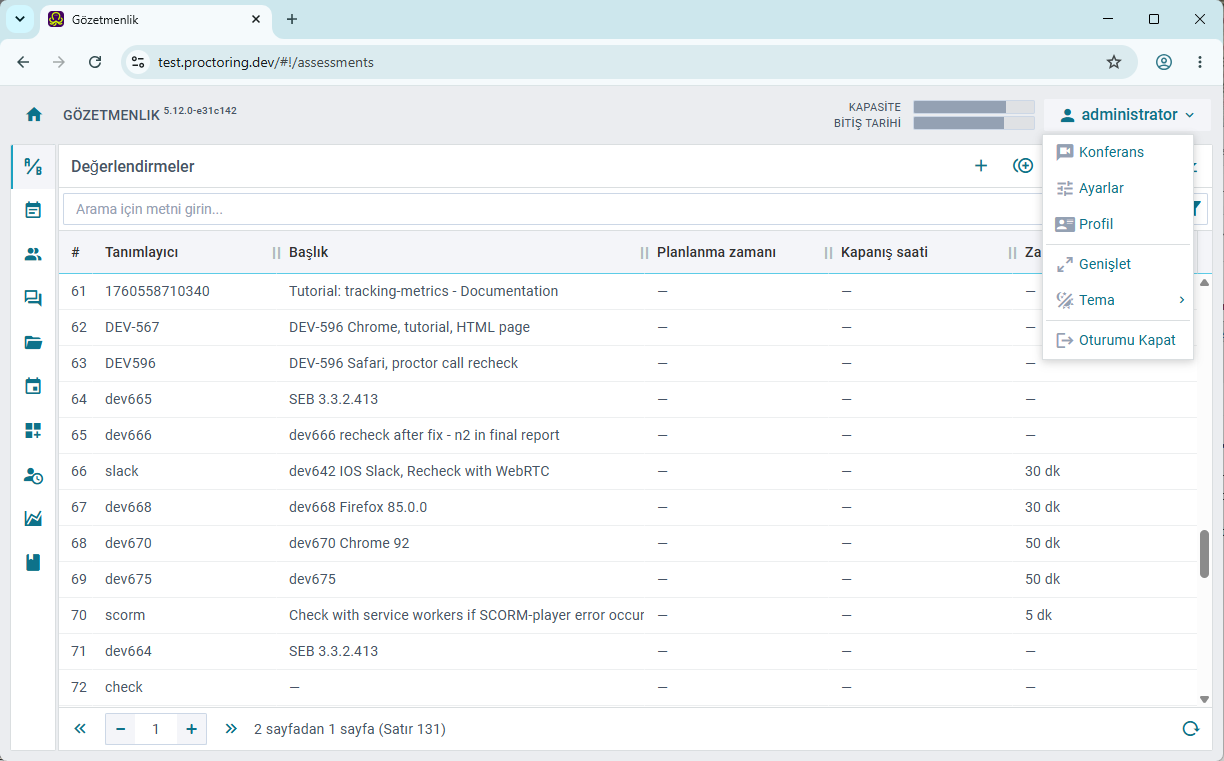This screenshot has height=761, width=1224.
Task: Select Konferans menu item
Action: point(1118,152)
